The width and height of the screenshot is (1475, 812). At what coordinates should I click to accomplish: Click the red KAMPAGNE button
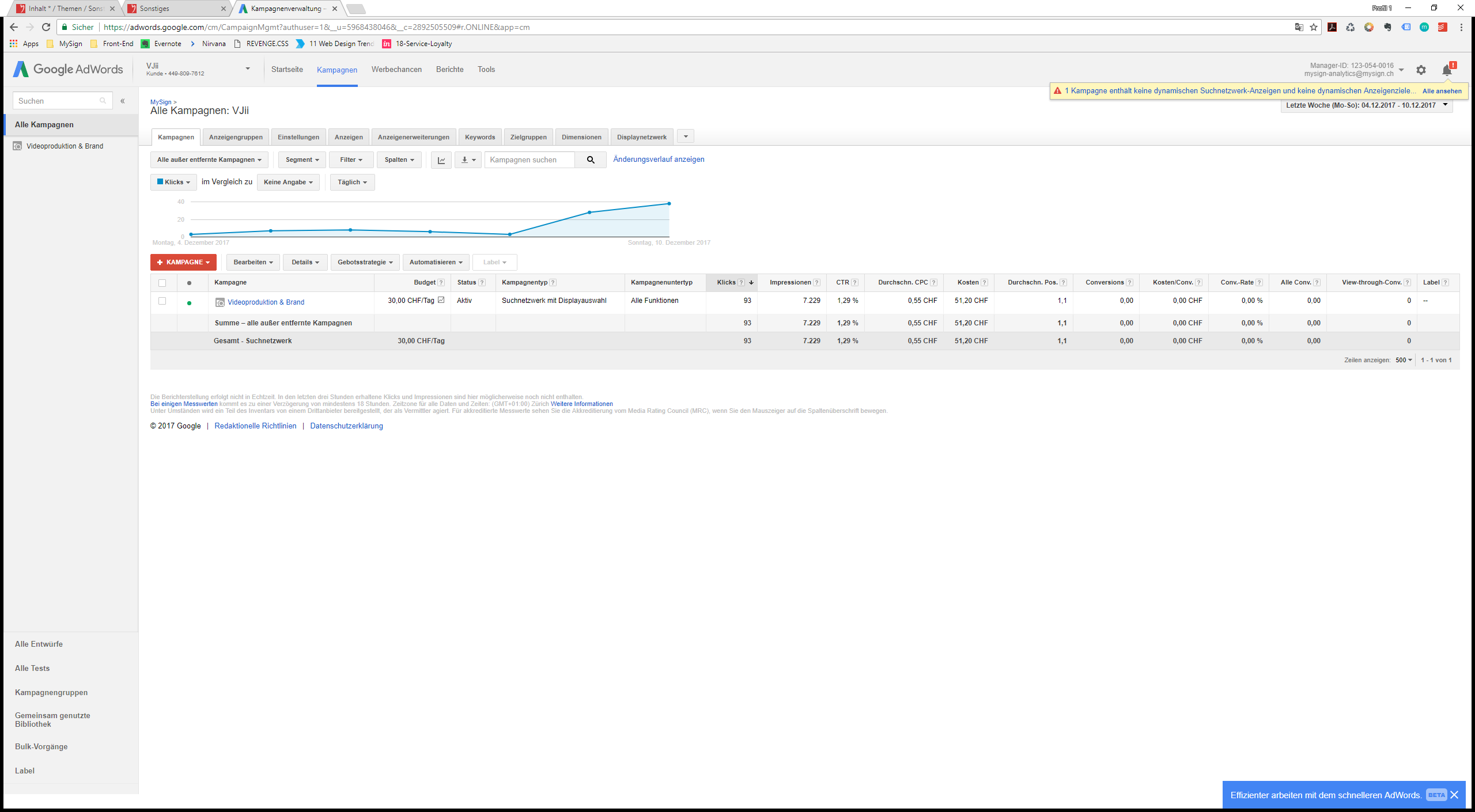[183, 263]
